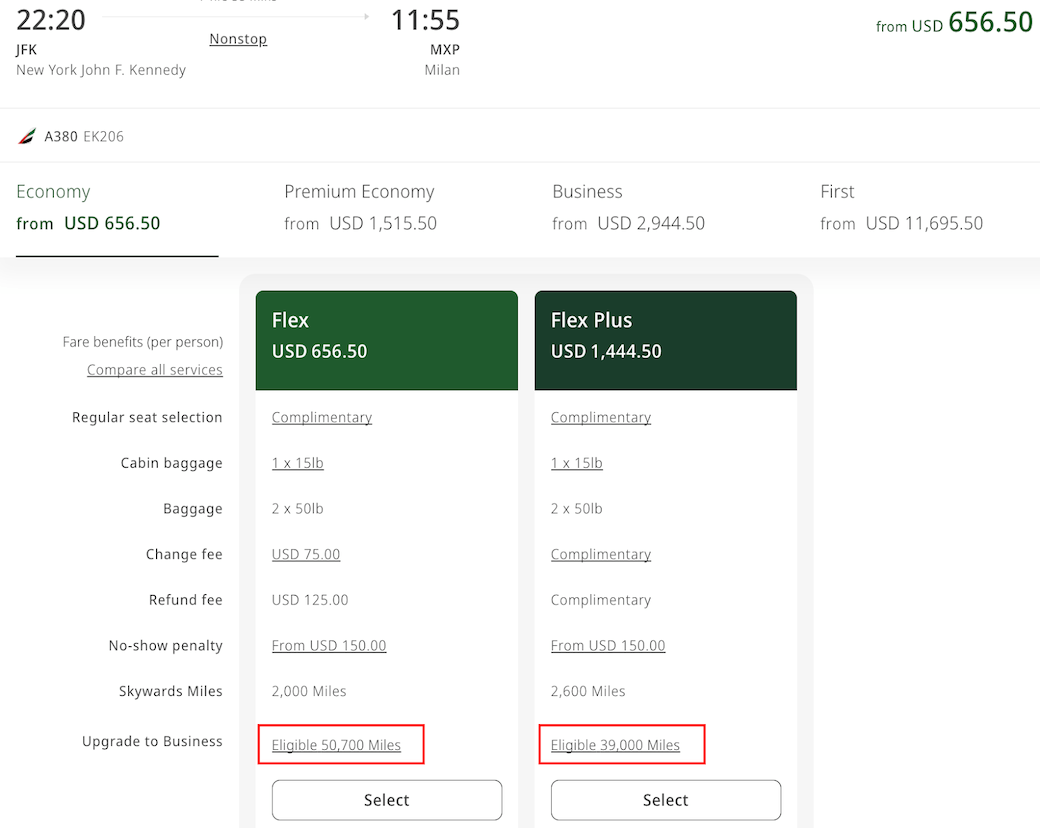Click the Flex cabin baggage 1 x 15lb link
This screenshot has width=1040, height=828.
297,463
